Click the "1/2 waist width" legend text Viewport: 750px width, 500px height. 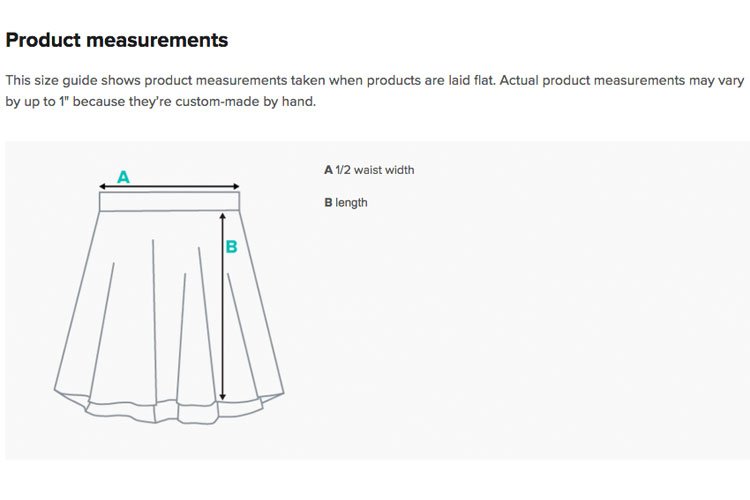pos(375,170)
